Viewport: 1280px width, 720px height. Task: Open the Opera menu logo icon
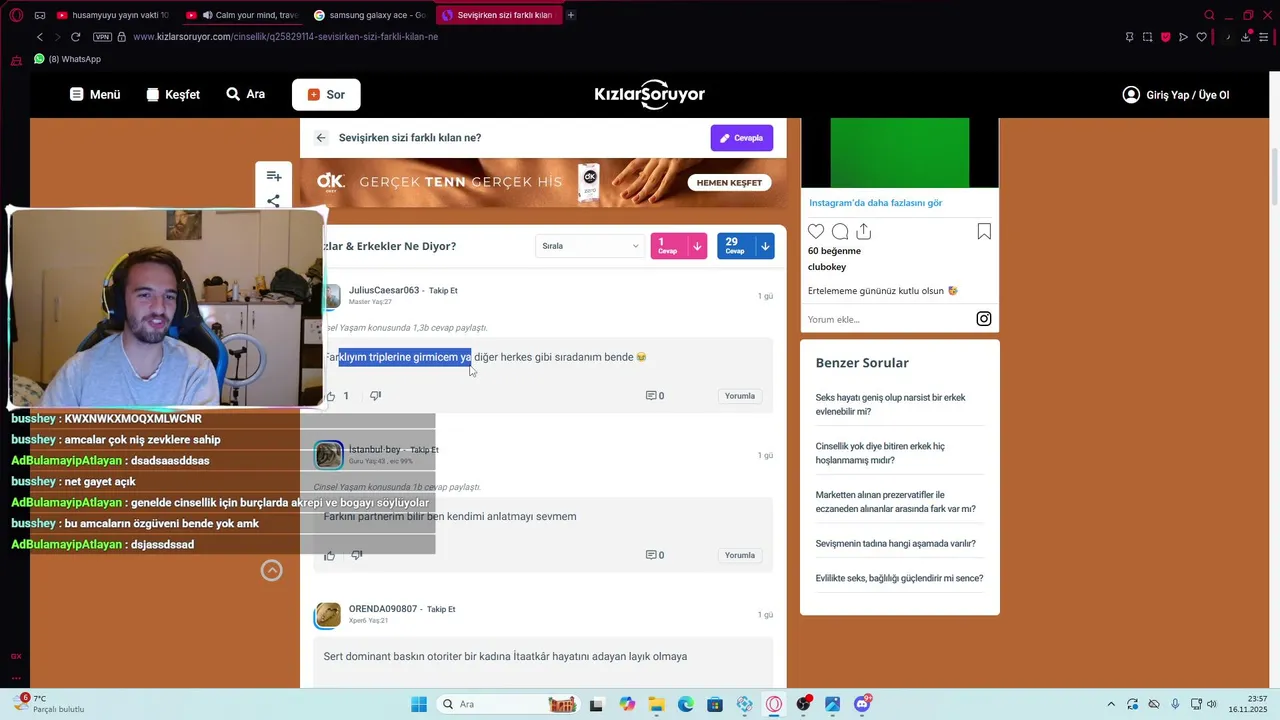16,15
